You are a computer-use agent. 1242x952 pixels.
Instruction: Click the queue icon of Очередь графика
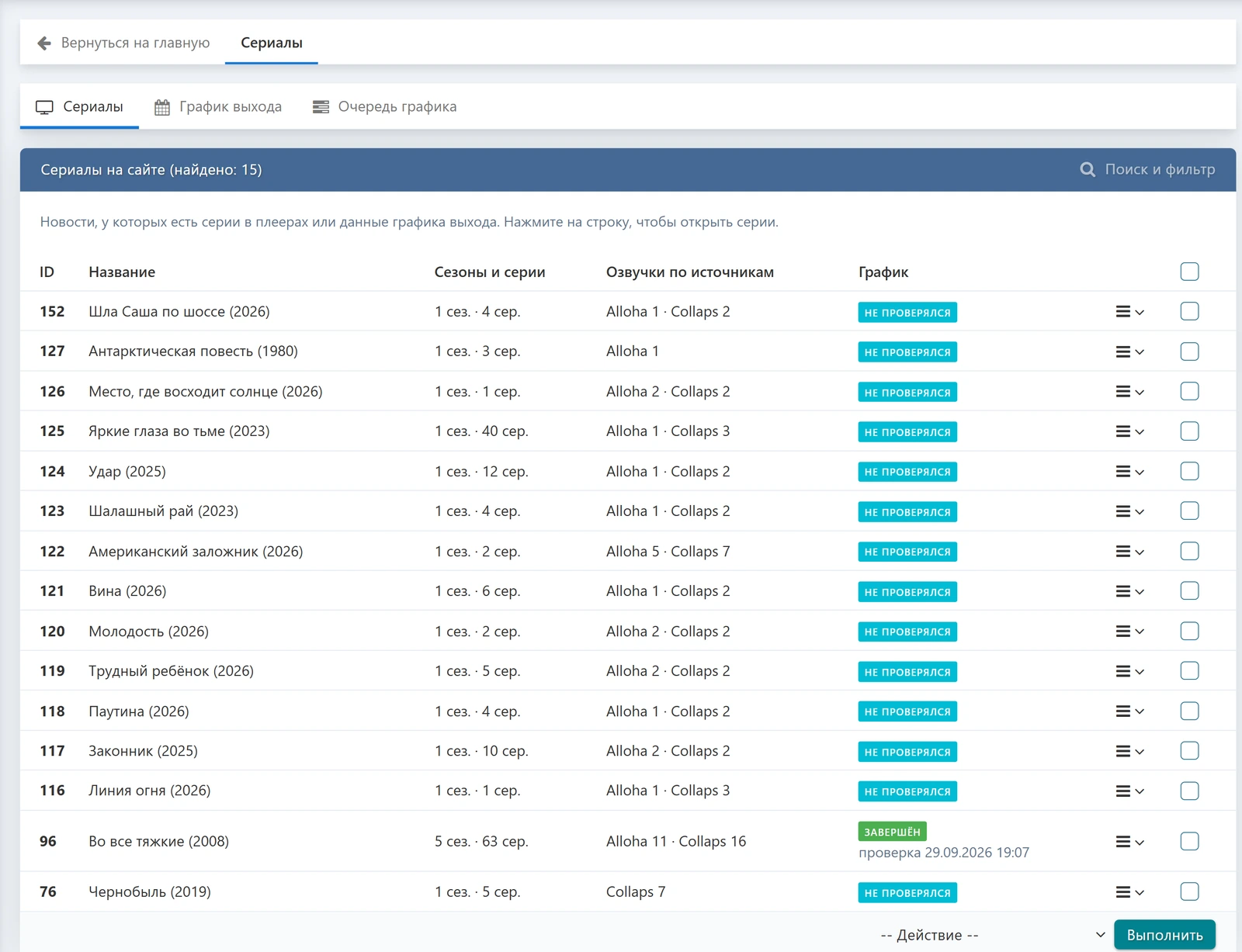(321, 107)
